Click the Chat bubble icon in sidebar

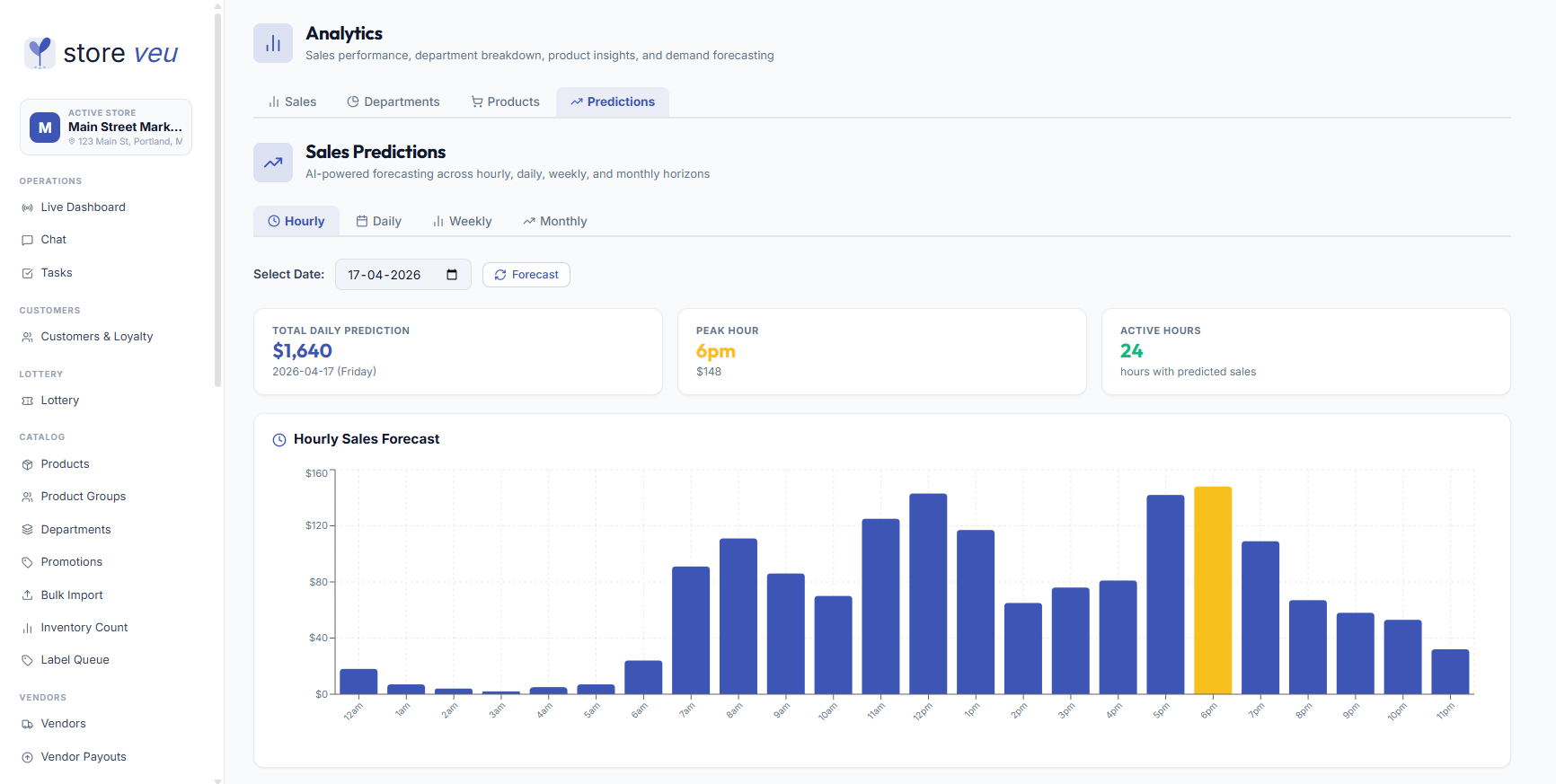(x=27, y=240)
